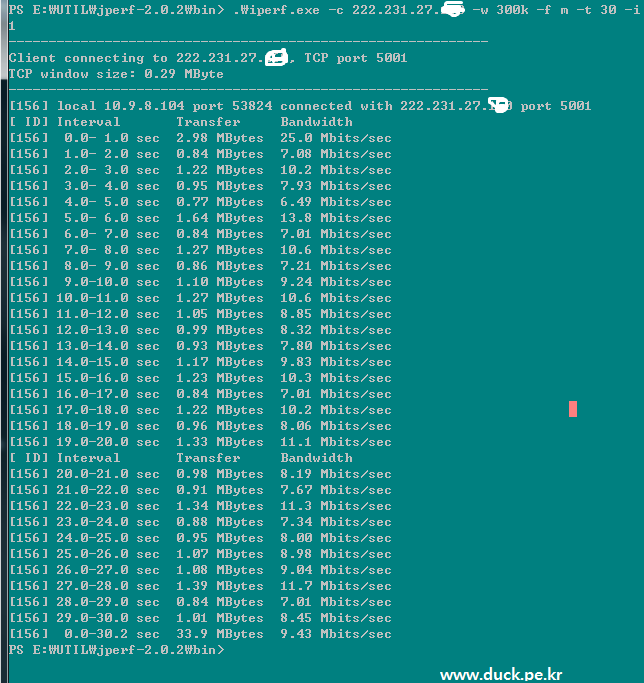644x683 pixels.
Task: Select the "7.80 Mbits/sec" bandwidth value
Action: [x=336, y=346]
